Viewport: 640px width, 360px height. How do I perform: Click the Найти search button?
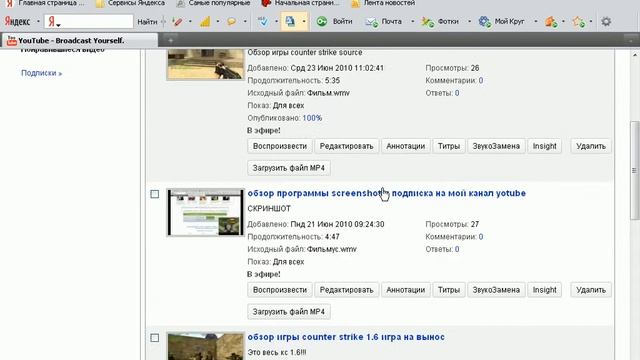pyautogui.click(x=147, y=22)
